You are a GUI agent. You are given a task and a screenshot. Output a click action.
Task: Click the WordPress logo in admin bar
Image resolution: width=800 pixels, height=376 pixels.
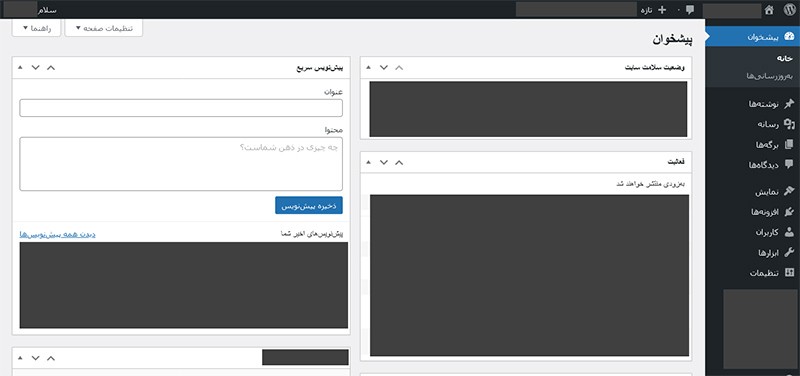[x=789, y=10]
